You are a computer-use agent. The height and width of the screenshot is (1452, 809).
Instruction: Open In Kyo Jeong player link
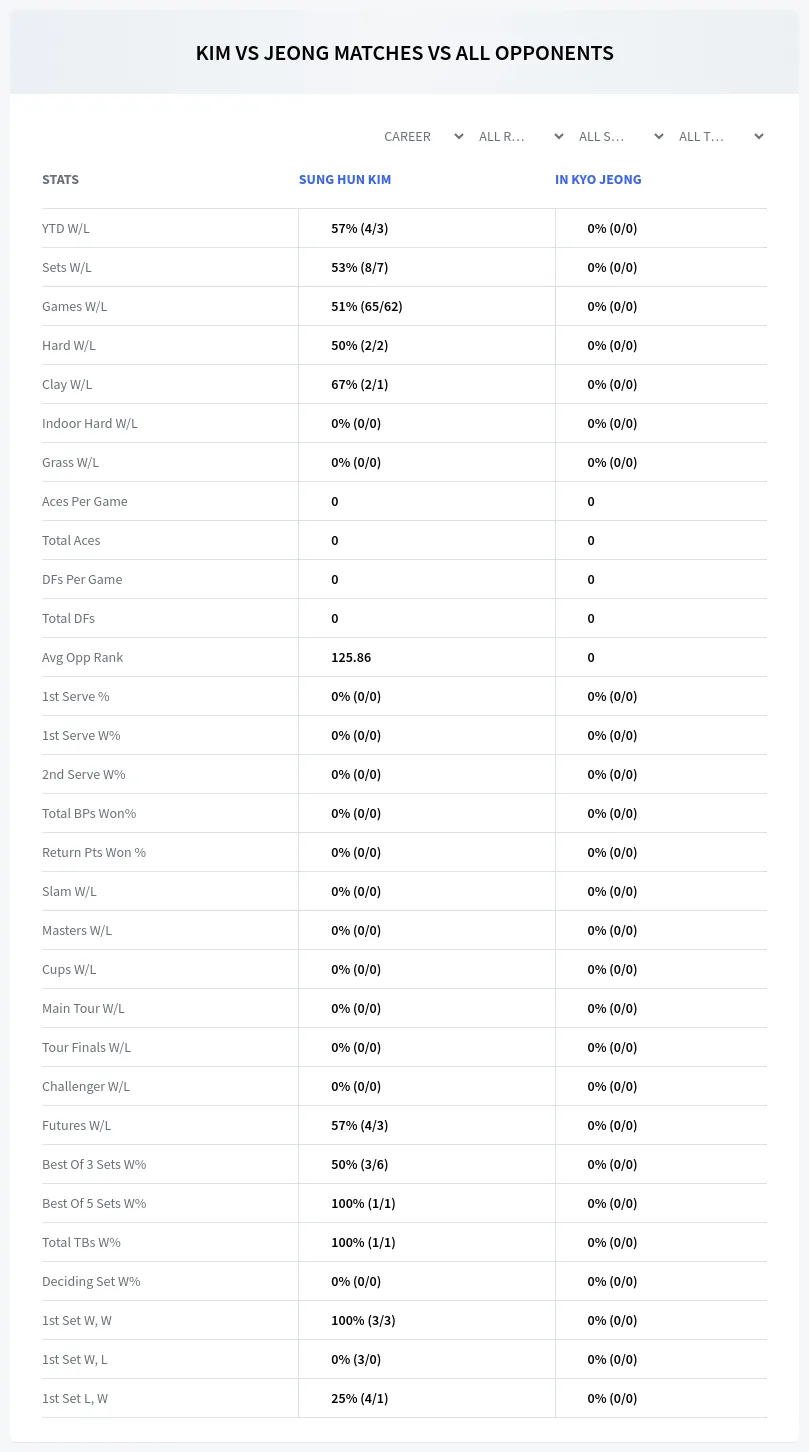coord(598,180)
